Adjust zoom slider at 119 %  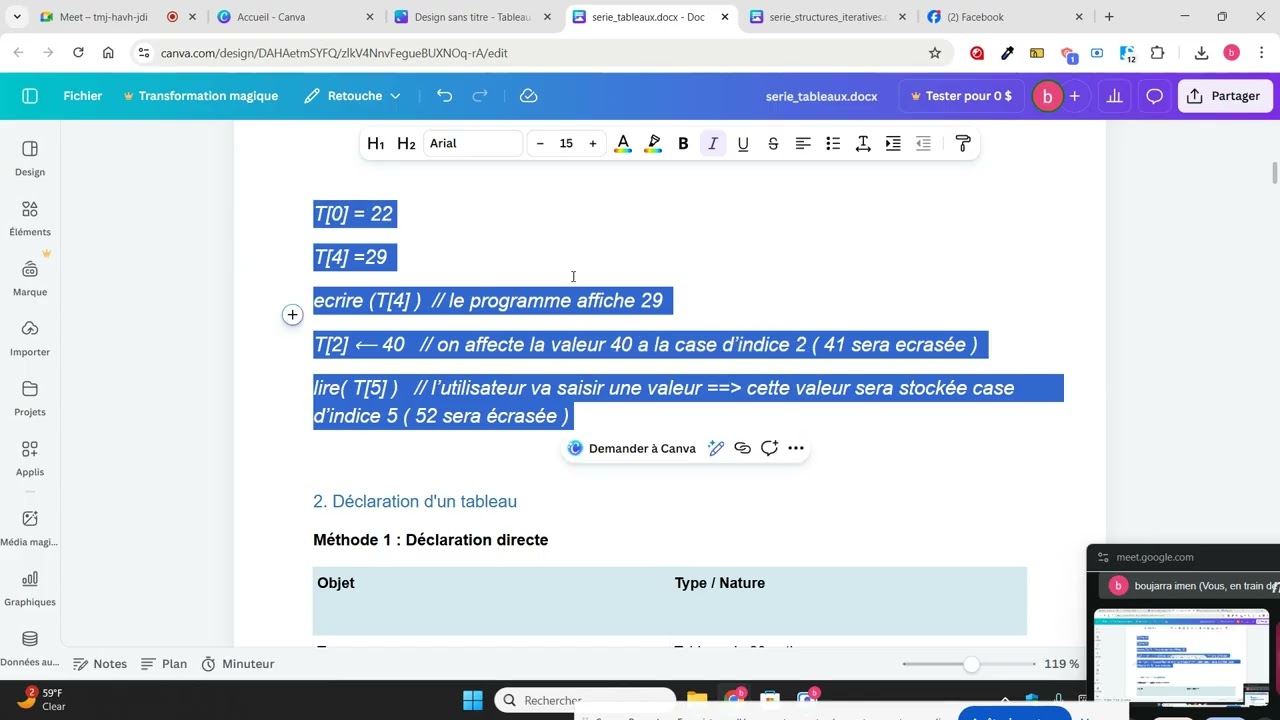coord(970,664)
